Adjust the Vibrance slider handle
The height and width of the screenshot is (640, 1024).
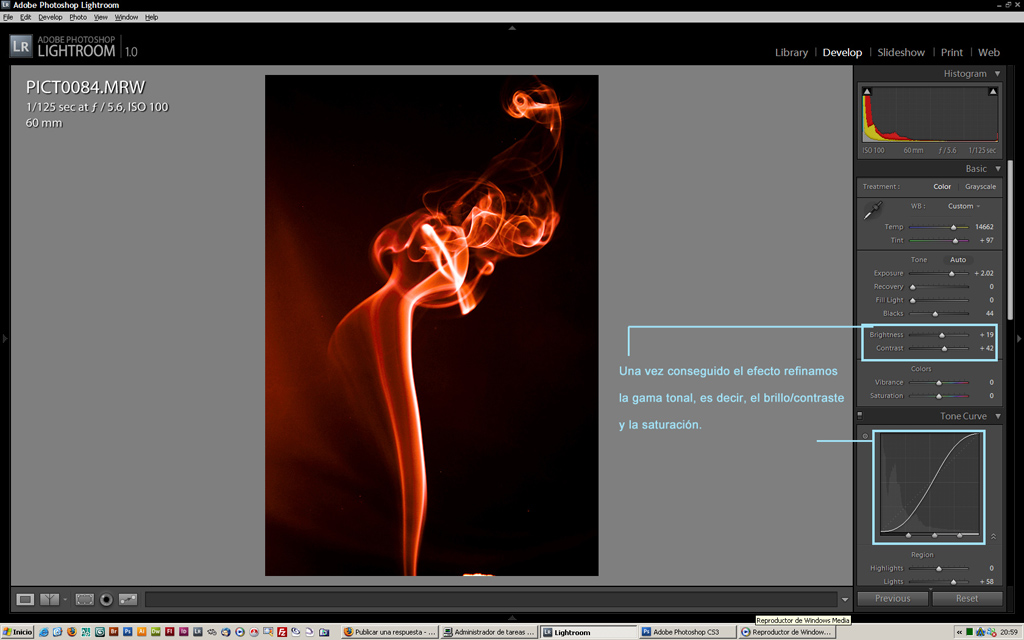[x=939, y=383]
